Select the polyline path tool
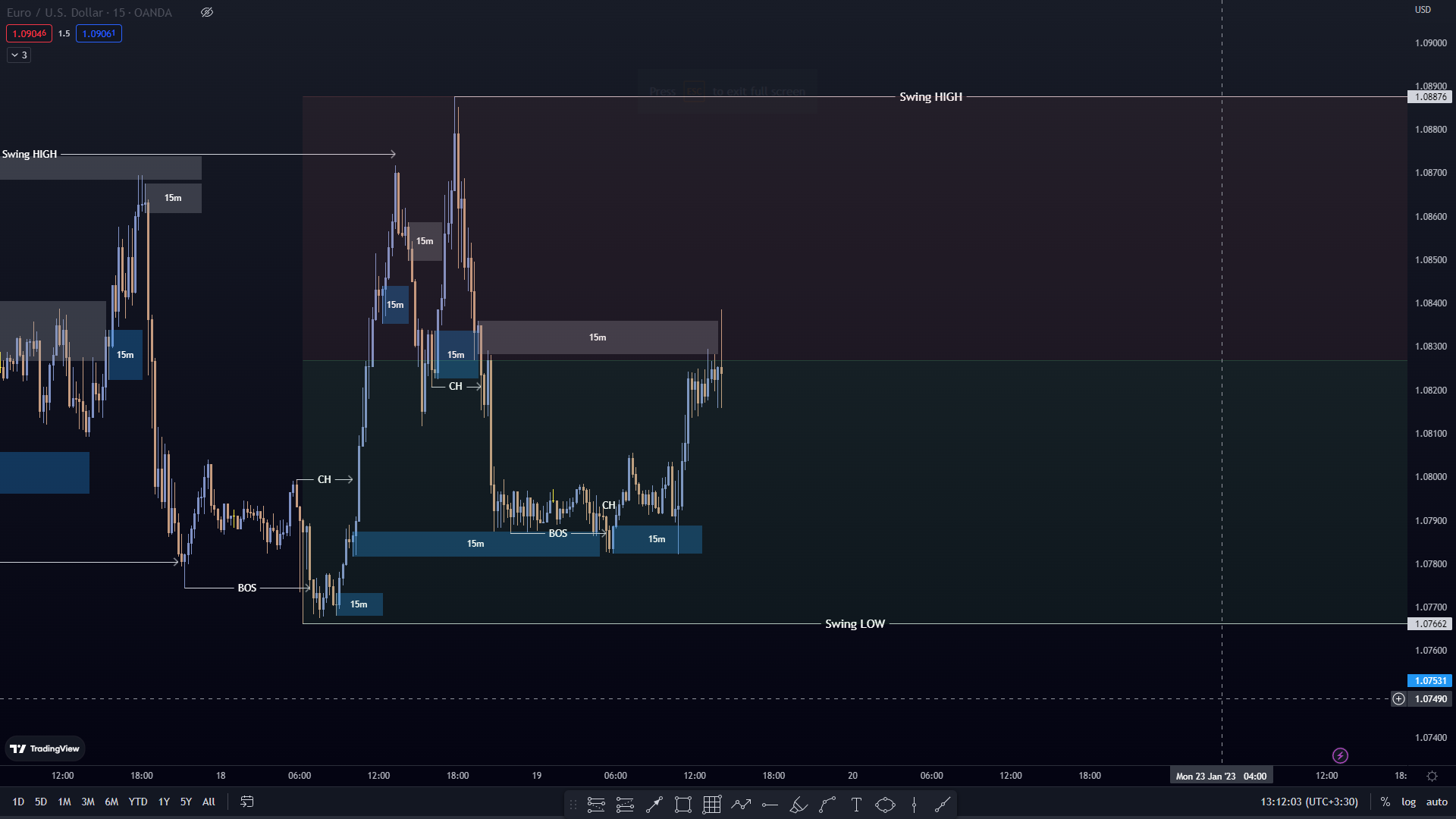 (x=741, y=805)
